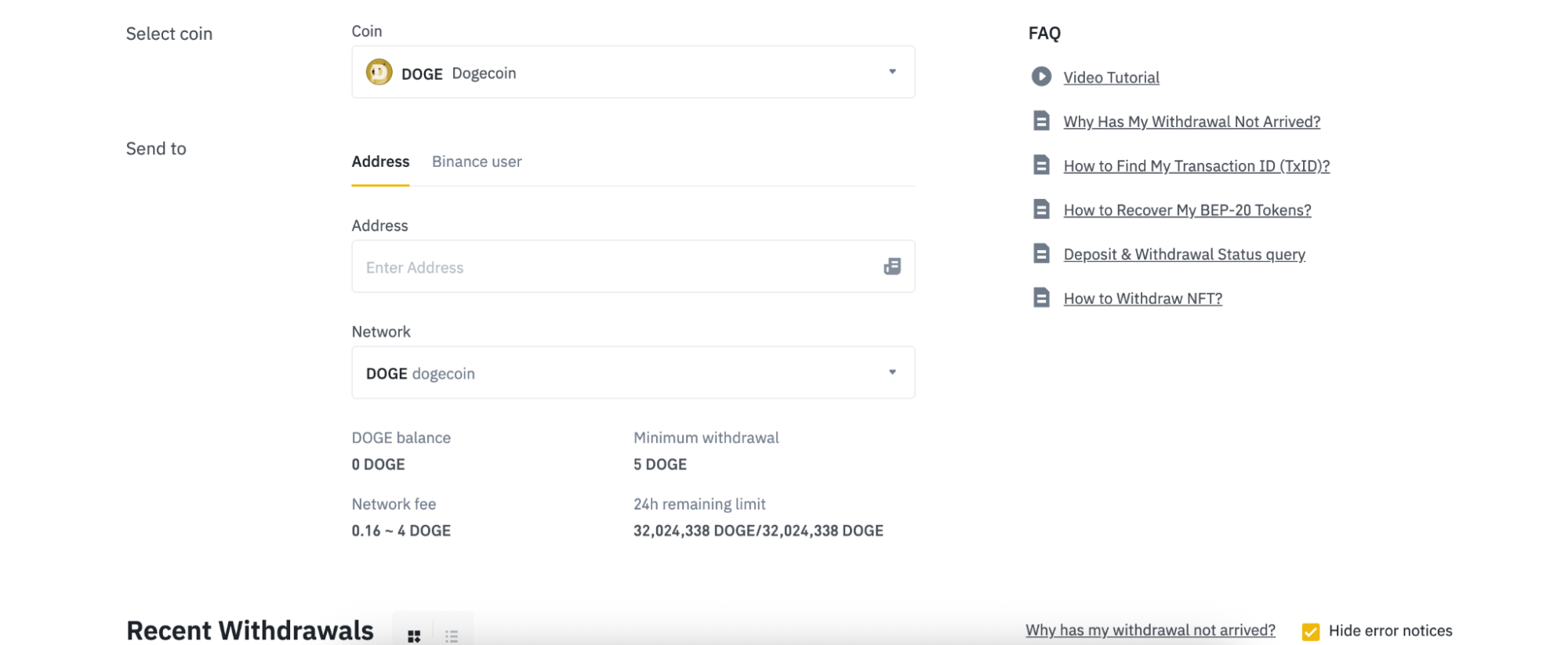Image resolution: width=1568 pixels, height=645 pixels.
Task: Click the Dogecoin coin logo
Action: 379,72
